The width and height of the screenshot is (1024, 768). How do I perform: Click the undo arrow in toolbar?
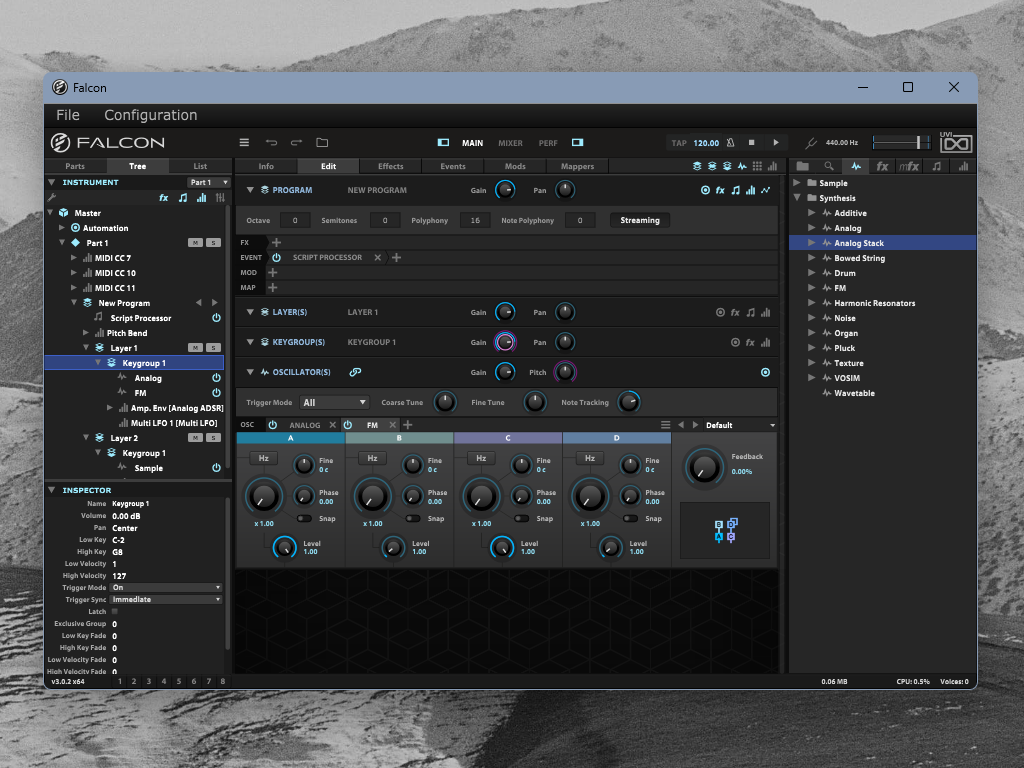(x=271, y=143)
